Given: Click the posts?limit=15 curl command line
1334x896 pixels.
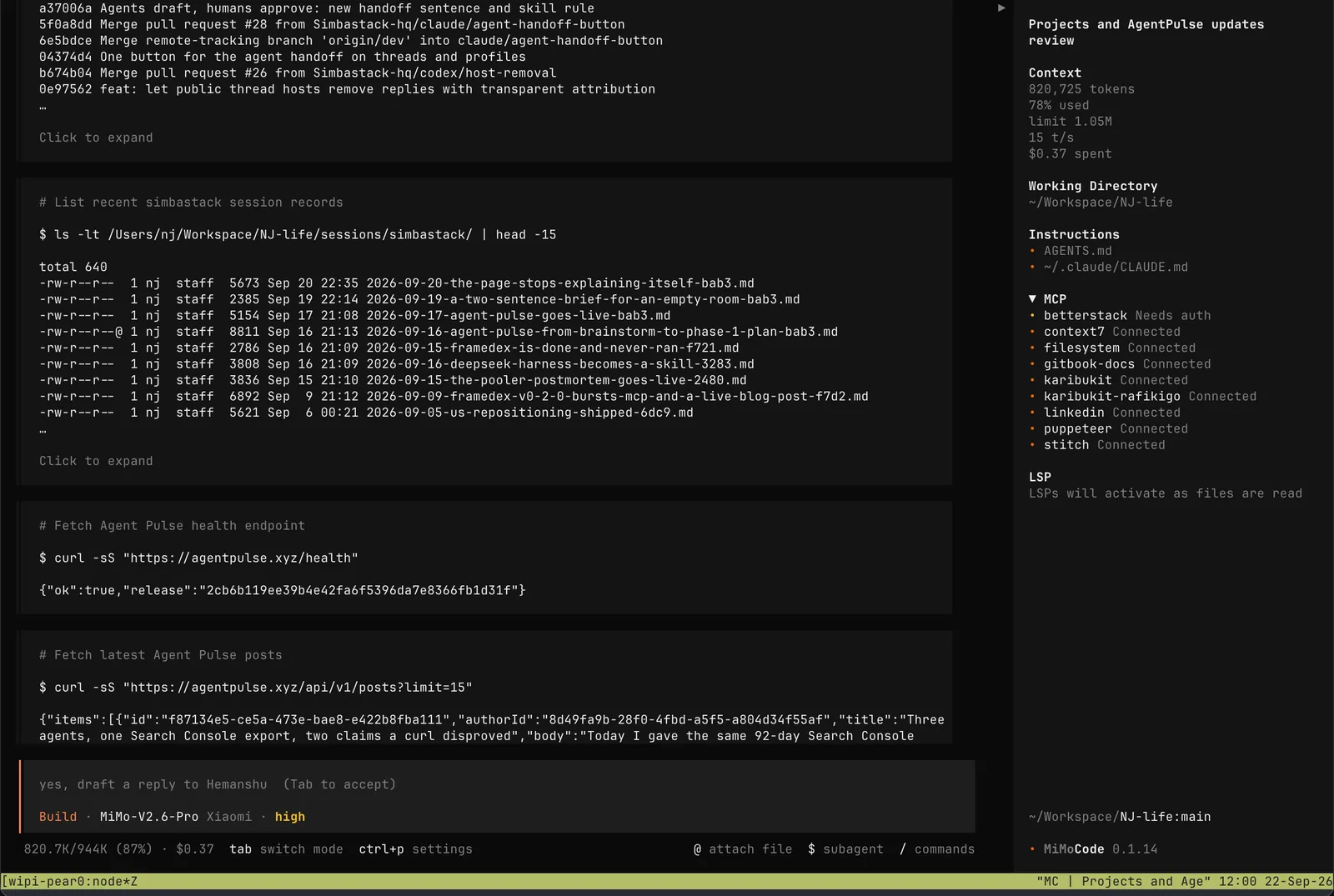Looking at the screenshot, I should [256, 688].
